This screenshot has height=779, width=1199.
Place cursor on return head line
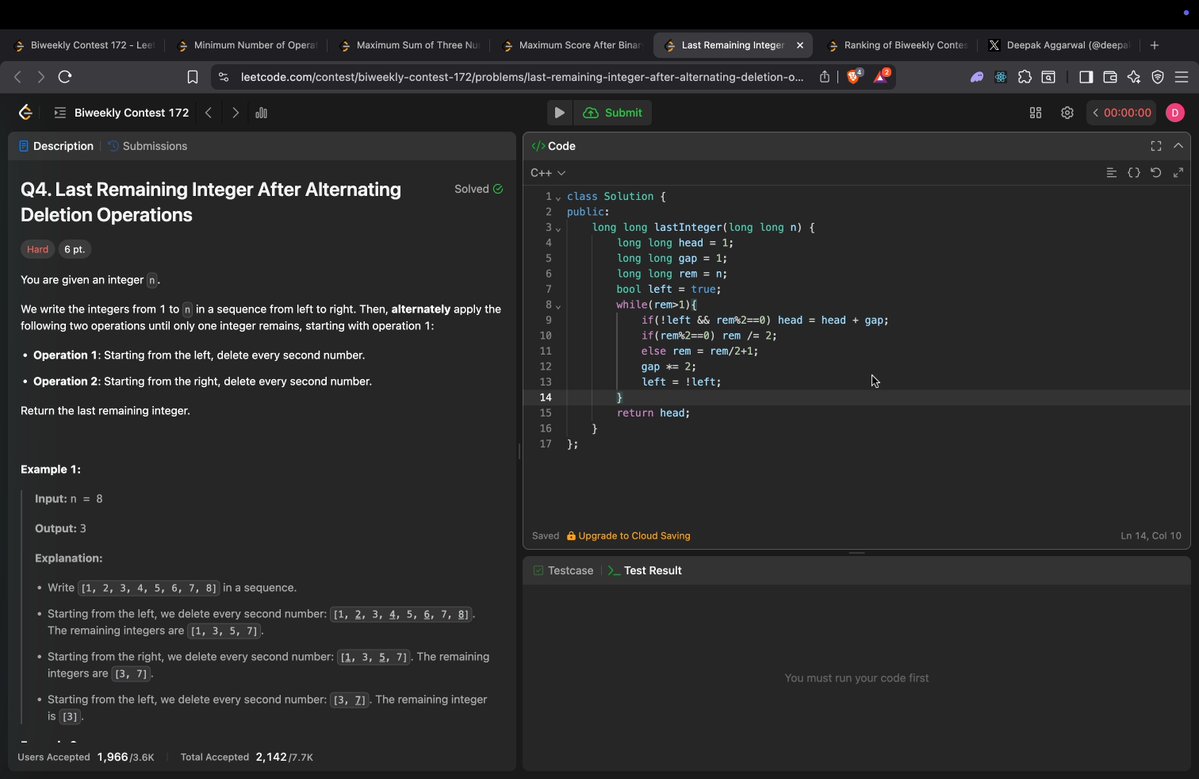click(653, 413)
